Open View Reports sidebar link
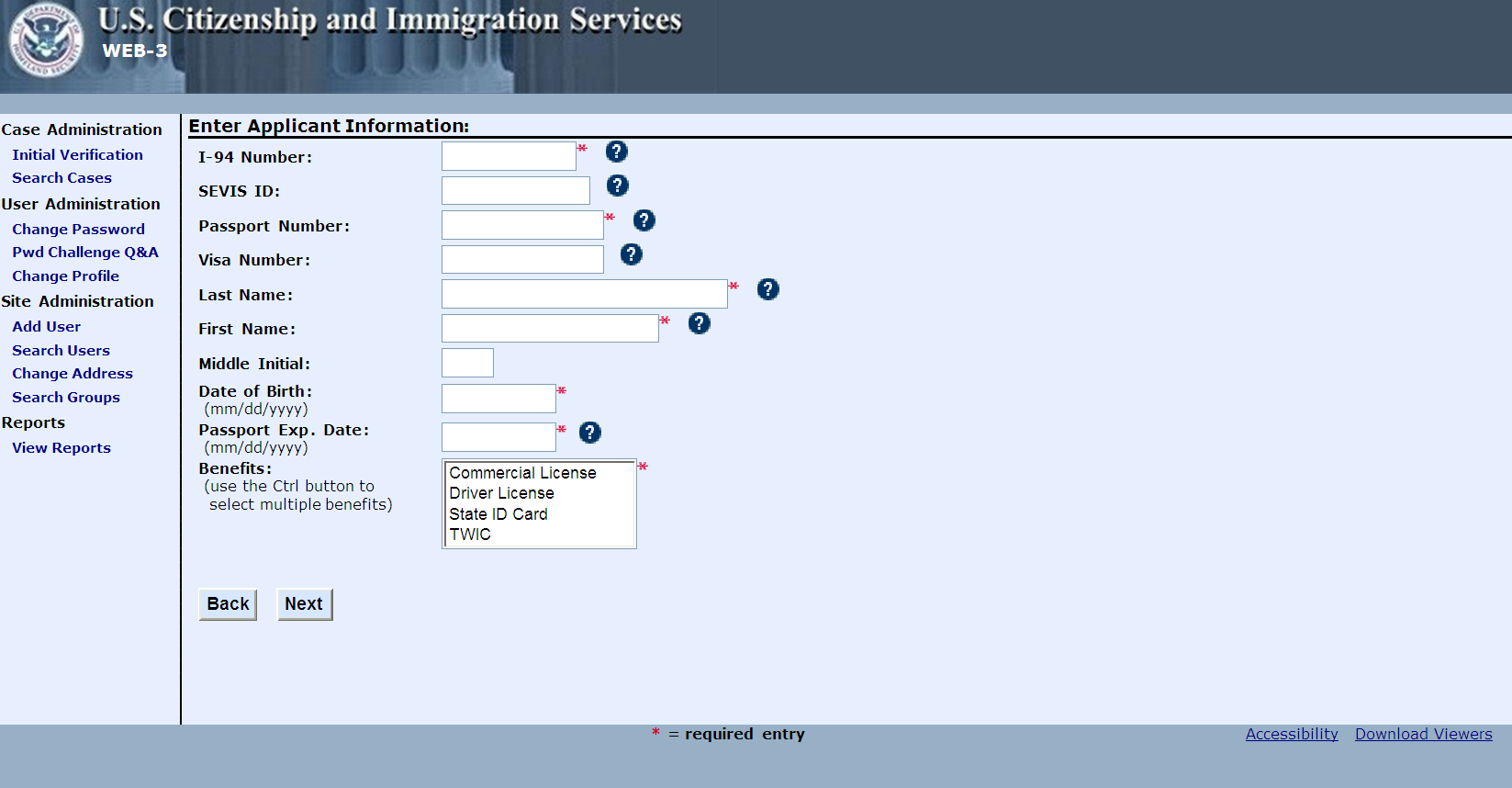Image resolution: width=1512 pixels, height=788 pixels. [x=62, y=448]
